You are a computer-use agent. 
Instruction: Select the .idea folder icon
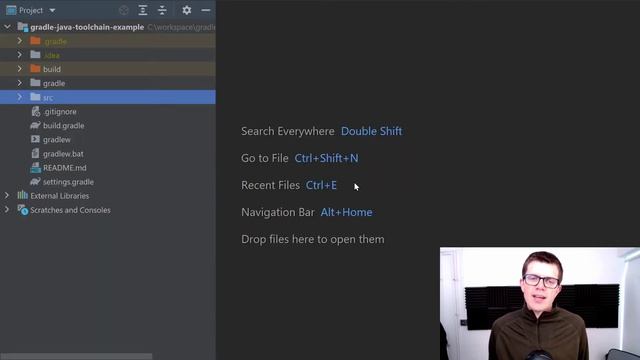click(x=36, y=55)
